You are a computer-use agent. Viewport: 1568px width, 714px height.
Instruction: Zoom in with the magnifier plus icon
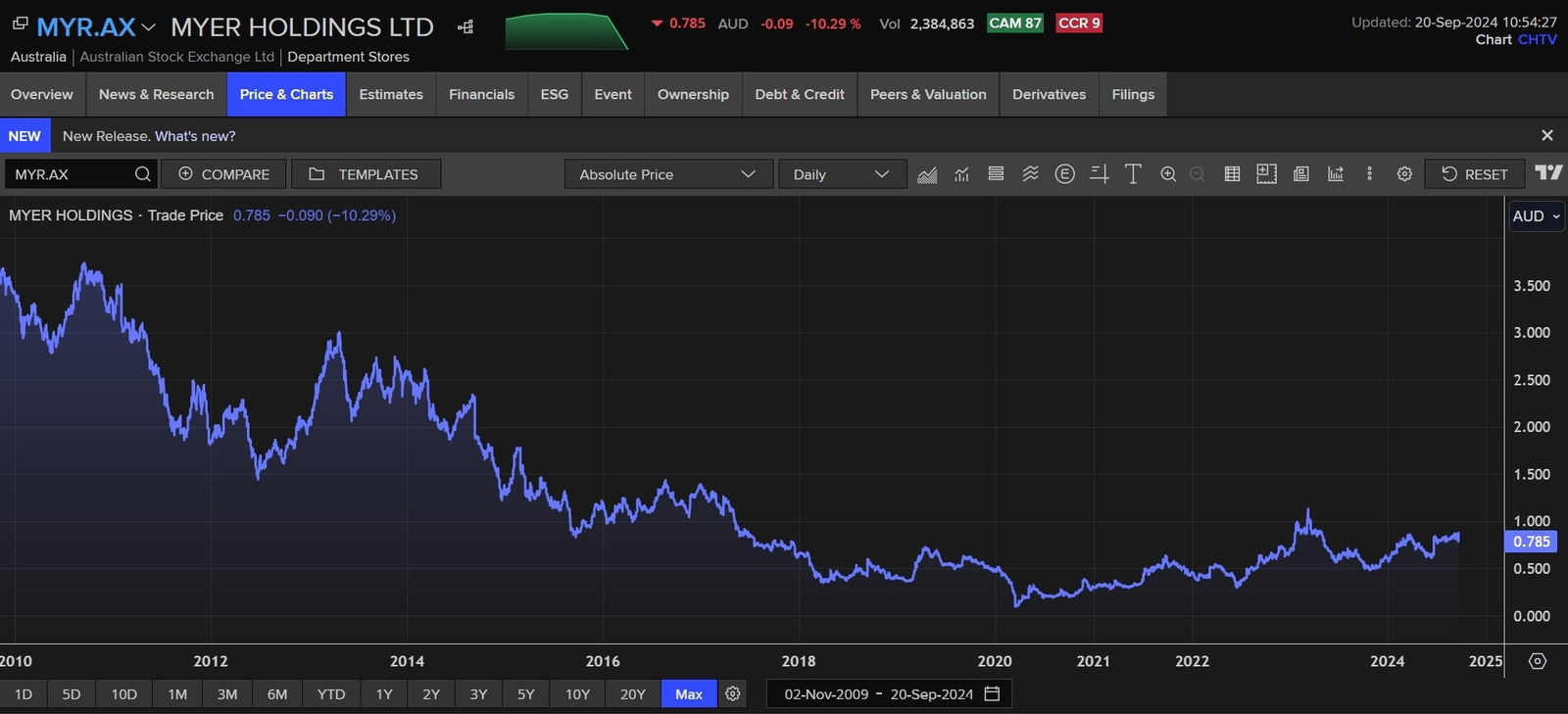click(1168, 173)
